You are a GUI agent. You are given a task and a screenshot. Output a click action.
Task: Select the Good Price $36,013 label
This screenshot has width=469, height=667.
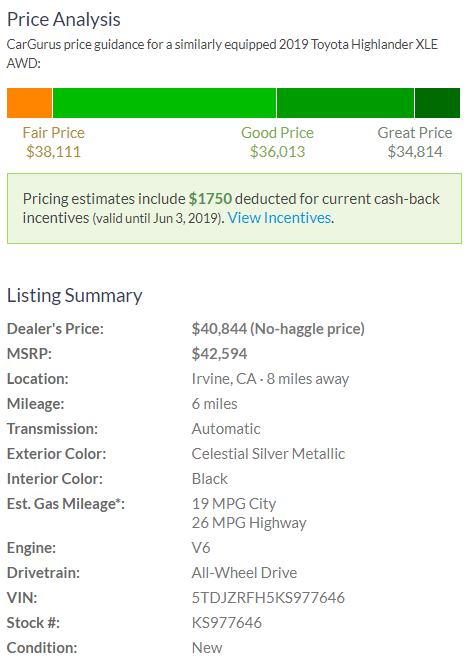point(277,142)
